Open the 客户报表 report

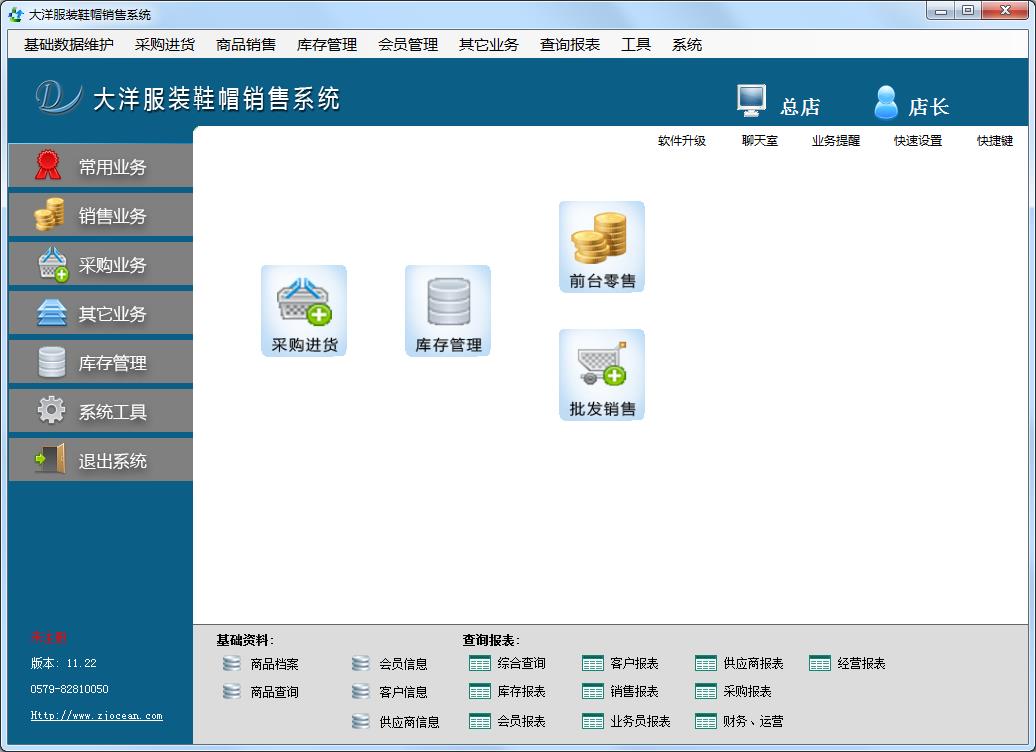pyautogui.click(x=620, y=663)
